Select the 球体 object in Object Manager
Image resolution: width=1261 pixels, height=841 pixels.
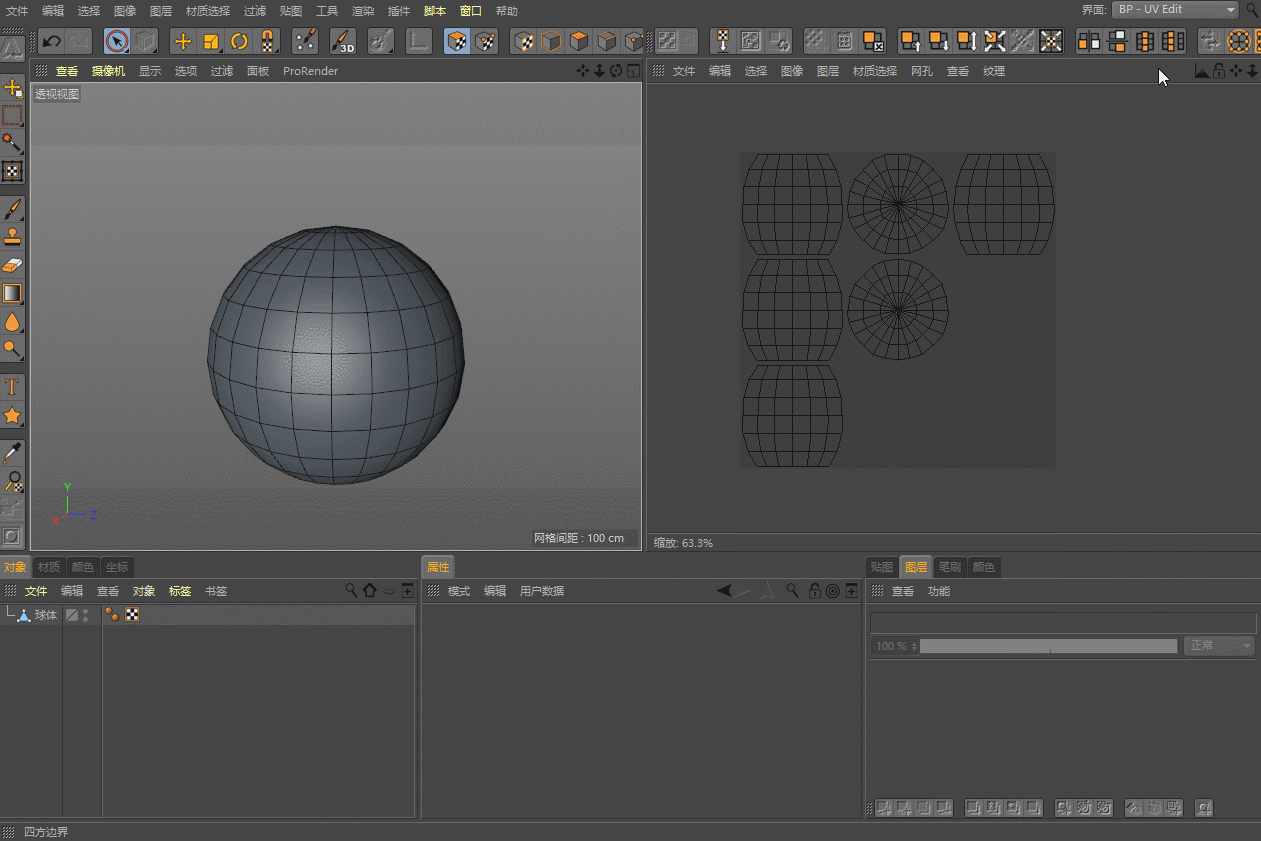(46, 615)
